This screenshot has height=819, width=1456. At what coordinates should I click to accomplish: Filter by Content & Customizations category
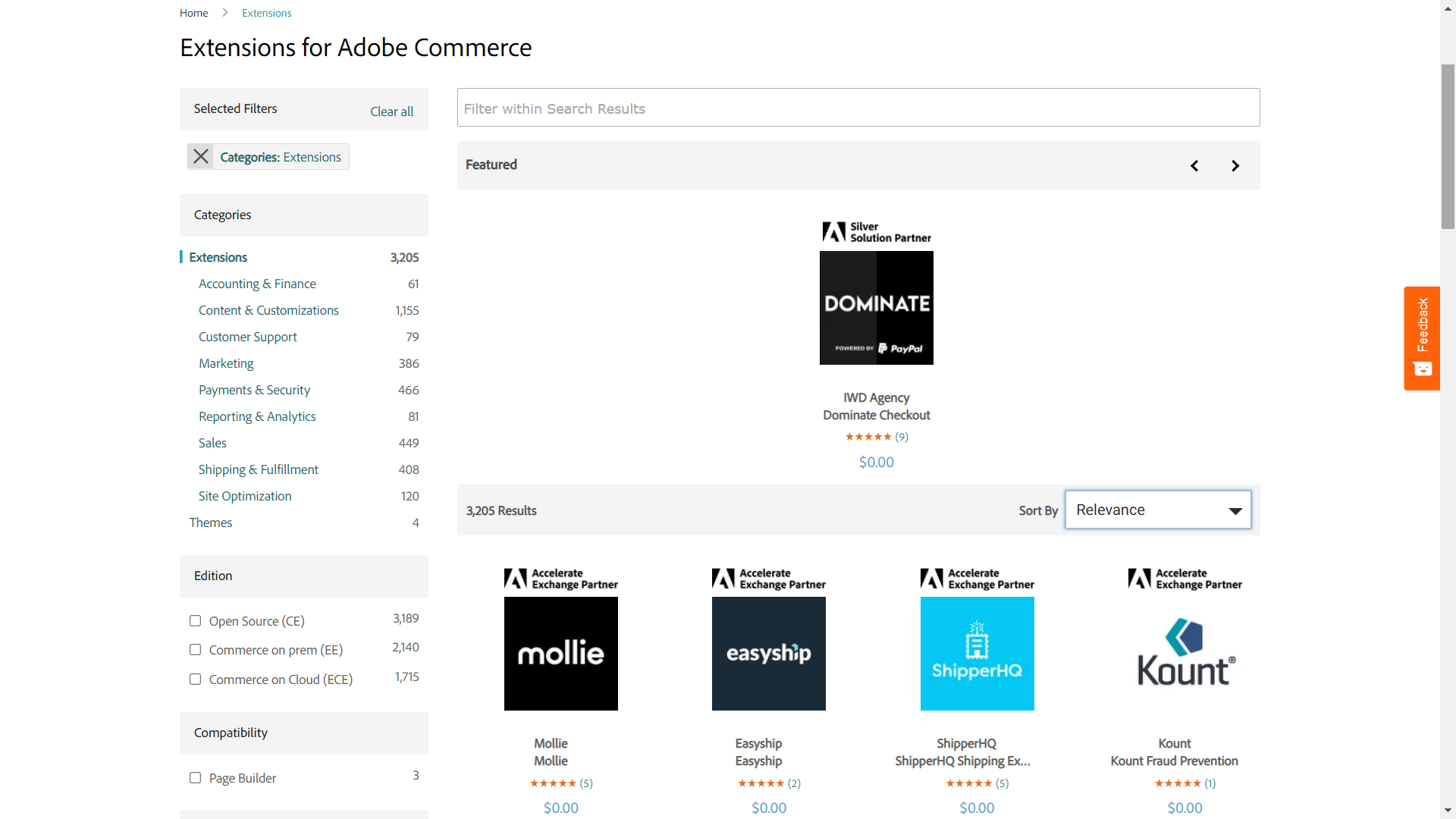click(x=268, y=310)
